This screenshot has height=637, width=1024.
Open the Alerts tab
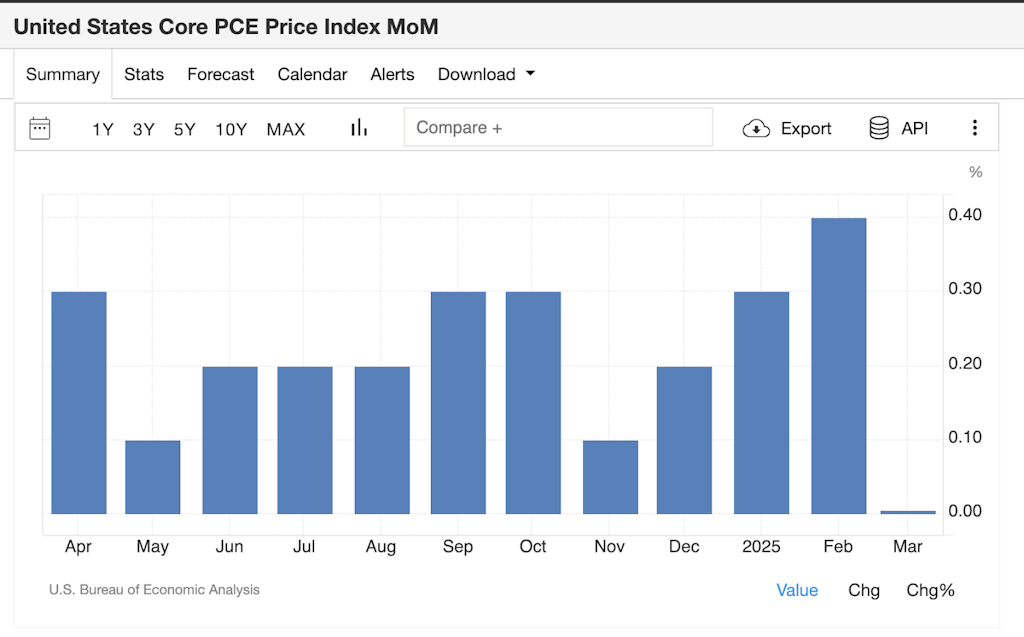coord(392,74)
